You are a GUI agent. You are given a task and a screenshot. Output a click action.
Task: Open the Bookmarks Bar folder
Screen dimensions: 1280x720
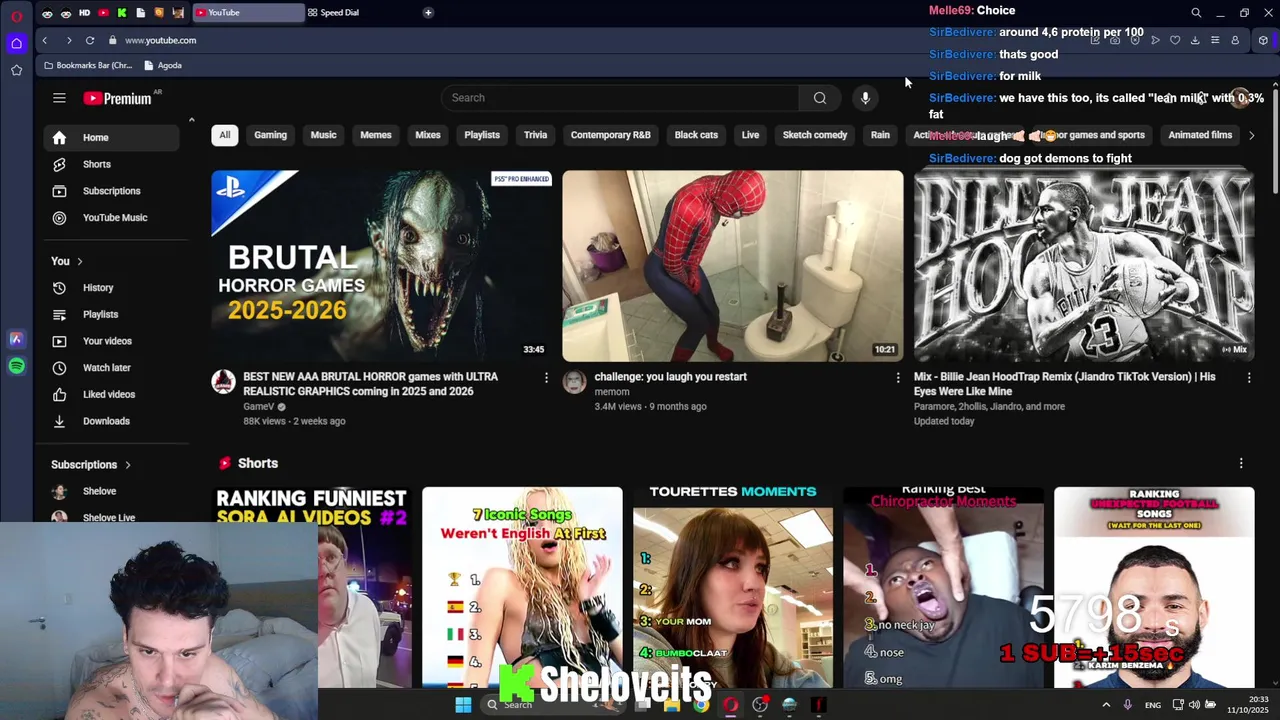(x=87, y=66)
